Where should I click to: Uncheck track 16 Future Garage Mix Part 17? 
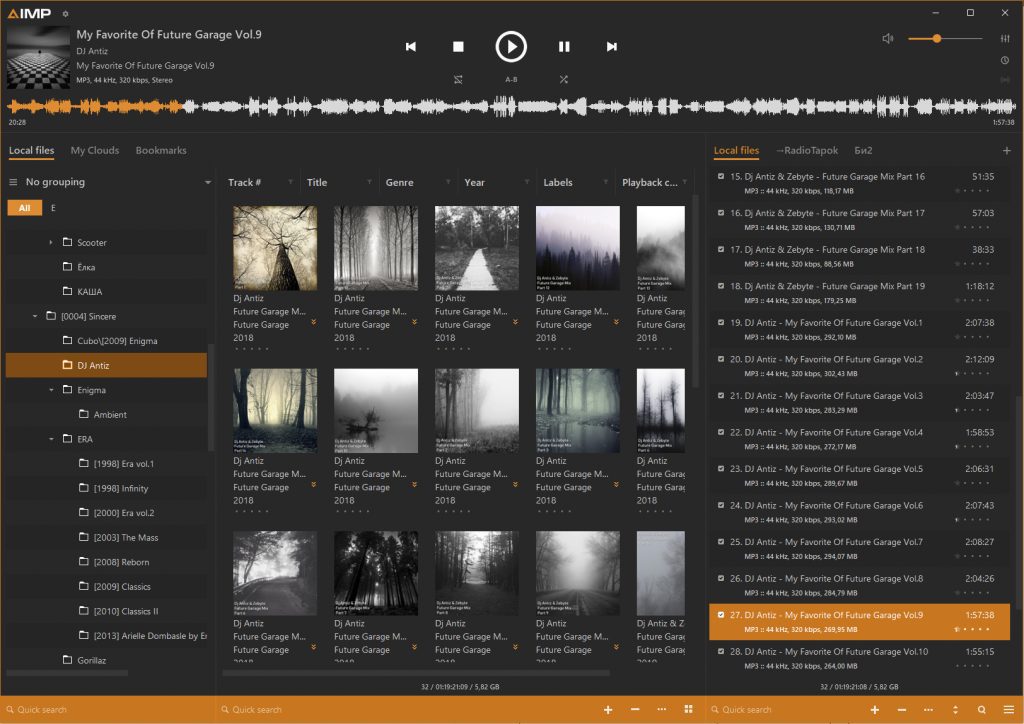(721, 213)
